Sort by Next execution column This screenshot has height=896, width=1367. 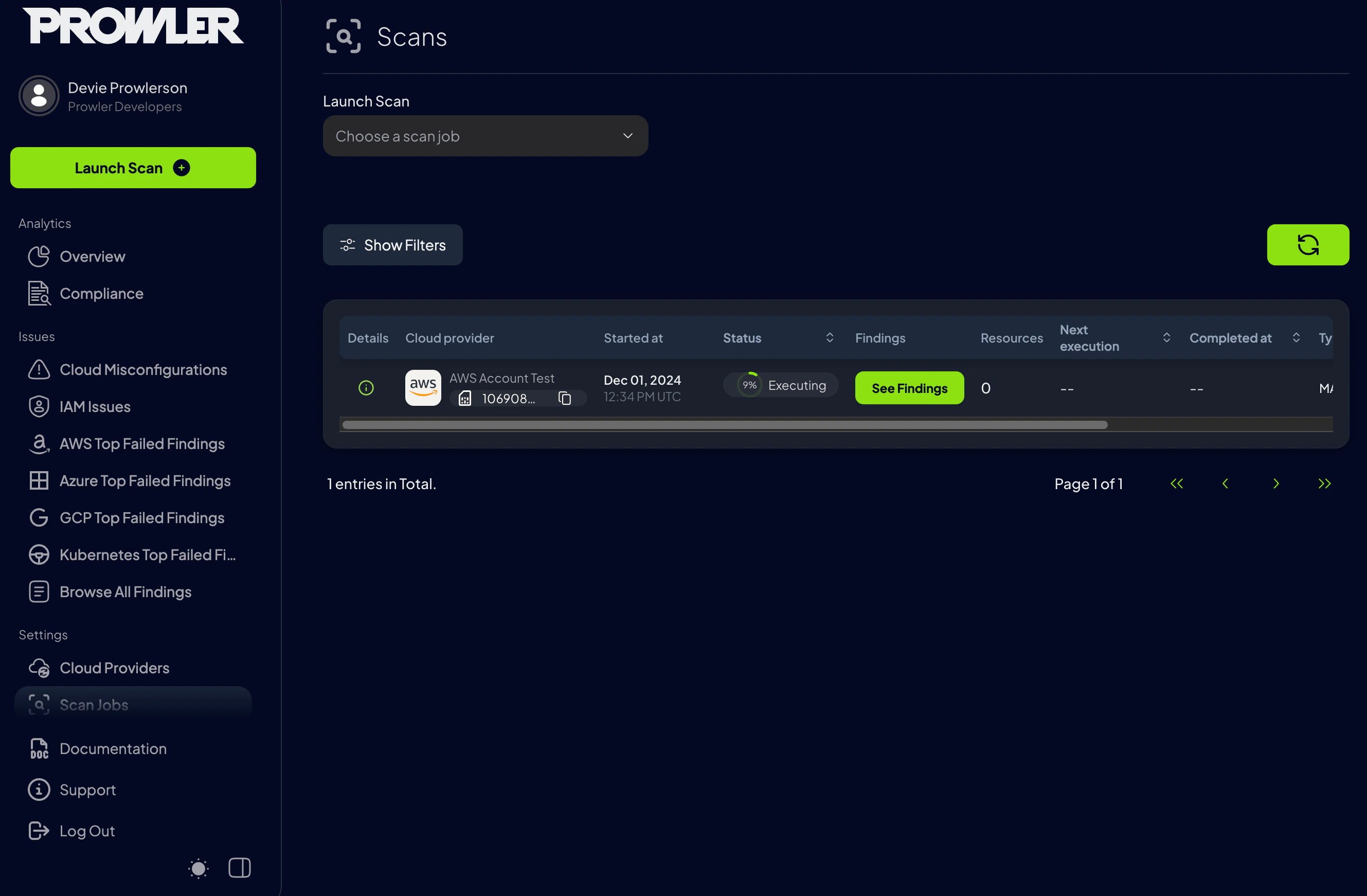coord(1166,338)
